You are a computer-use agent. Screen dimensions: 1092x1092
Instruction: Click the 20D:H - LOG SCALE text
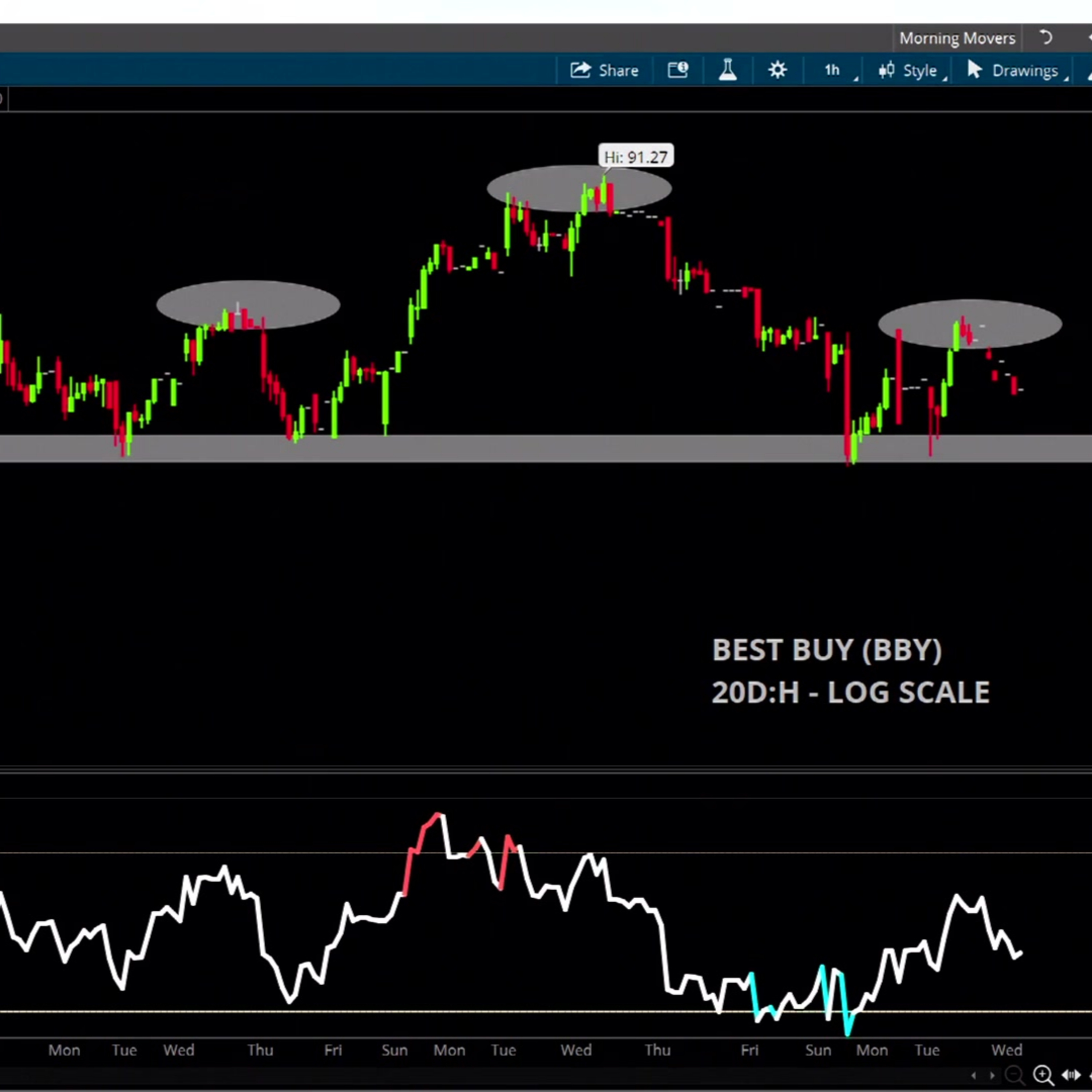(851, 692)
